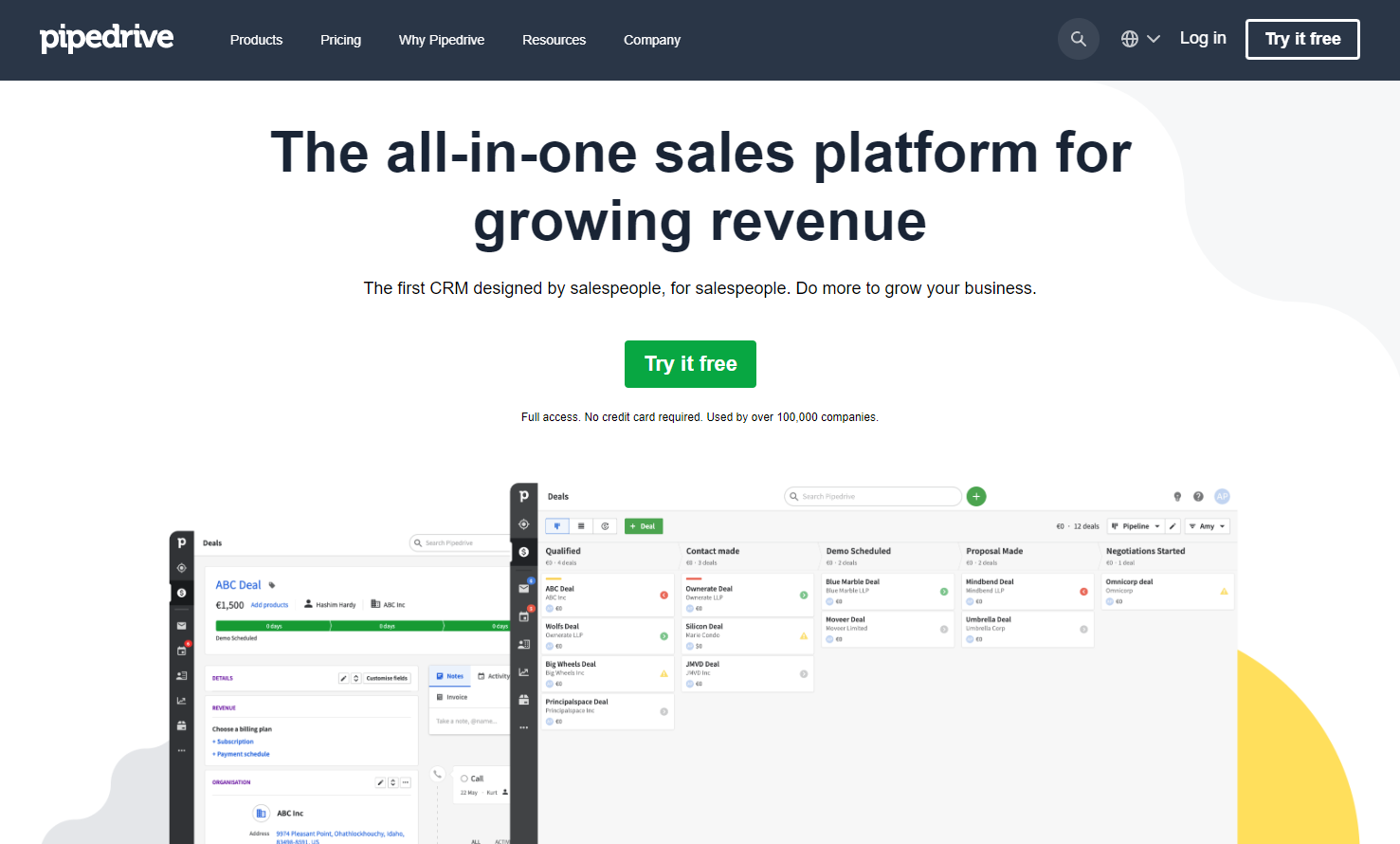The image size is (1400, 844).
Task: Select the Proposal Made stage header
Action: (994, 551)
